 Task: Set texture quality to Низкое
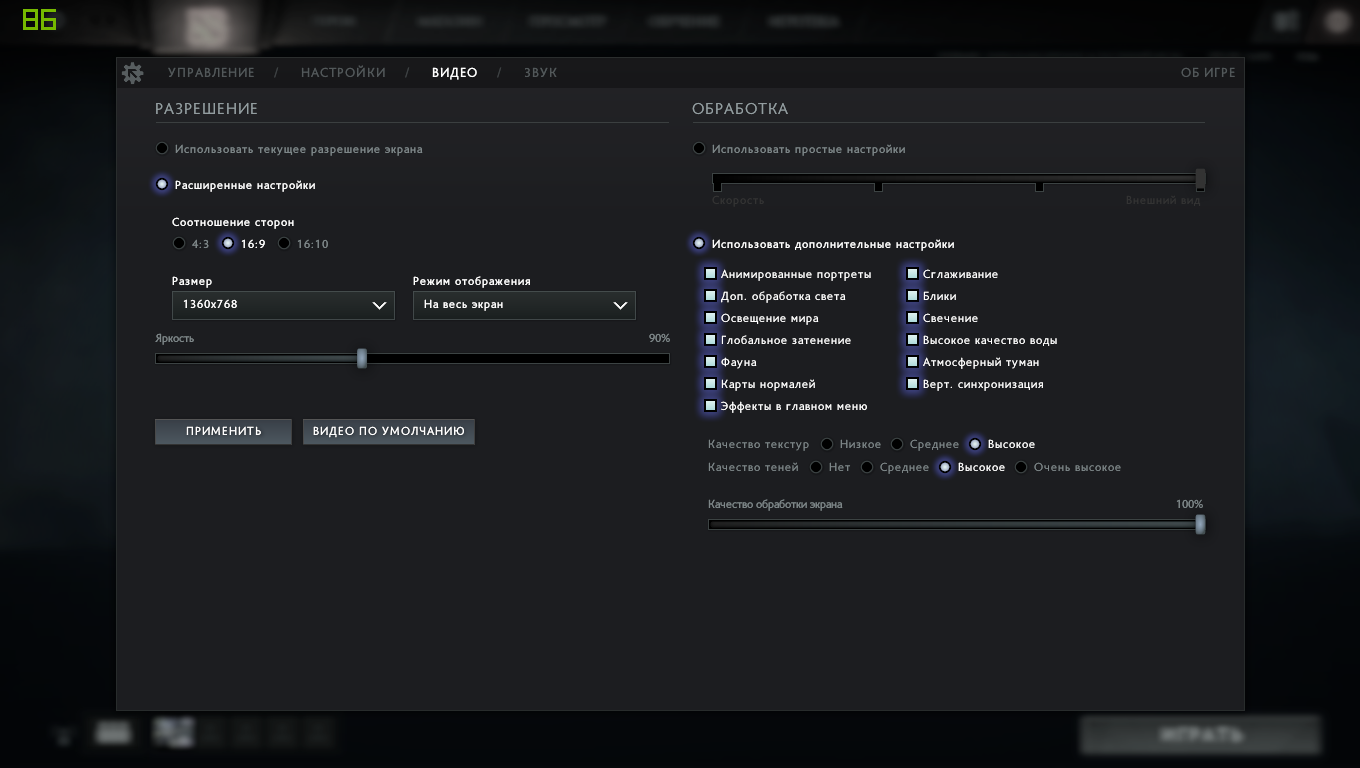[x=827, y=444]
